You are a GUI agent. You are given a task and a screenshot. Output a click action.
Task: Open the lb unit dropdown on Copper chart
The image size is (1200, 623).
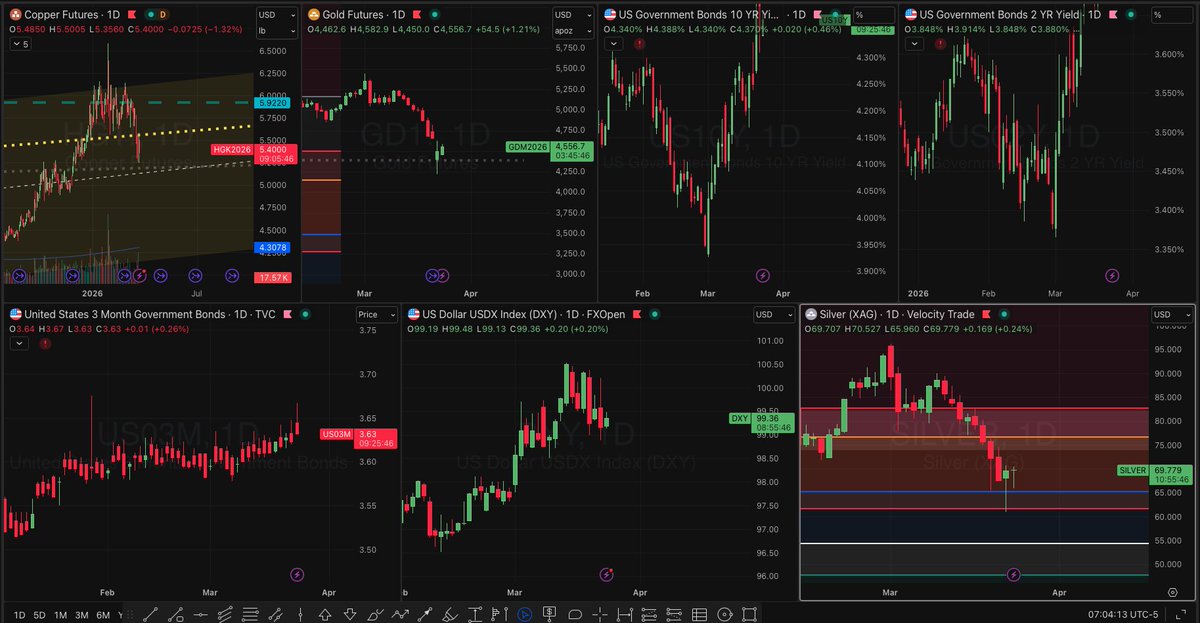click(277, 31)
